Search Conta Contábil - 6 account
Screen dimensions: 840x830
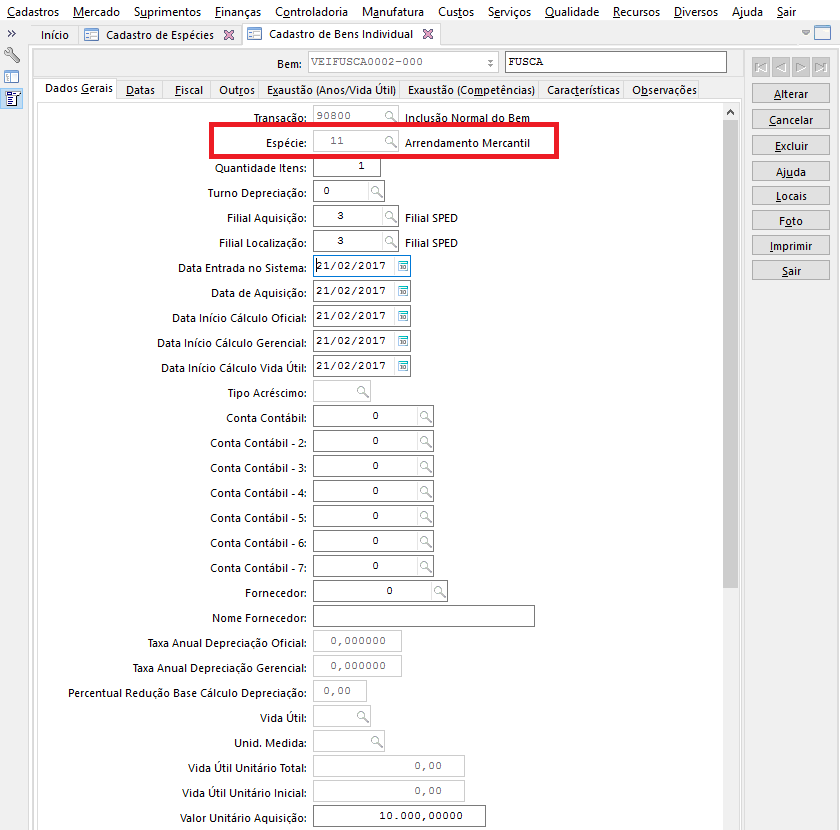click(x=425, y=541)
